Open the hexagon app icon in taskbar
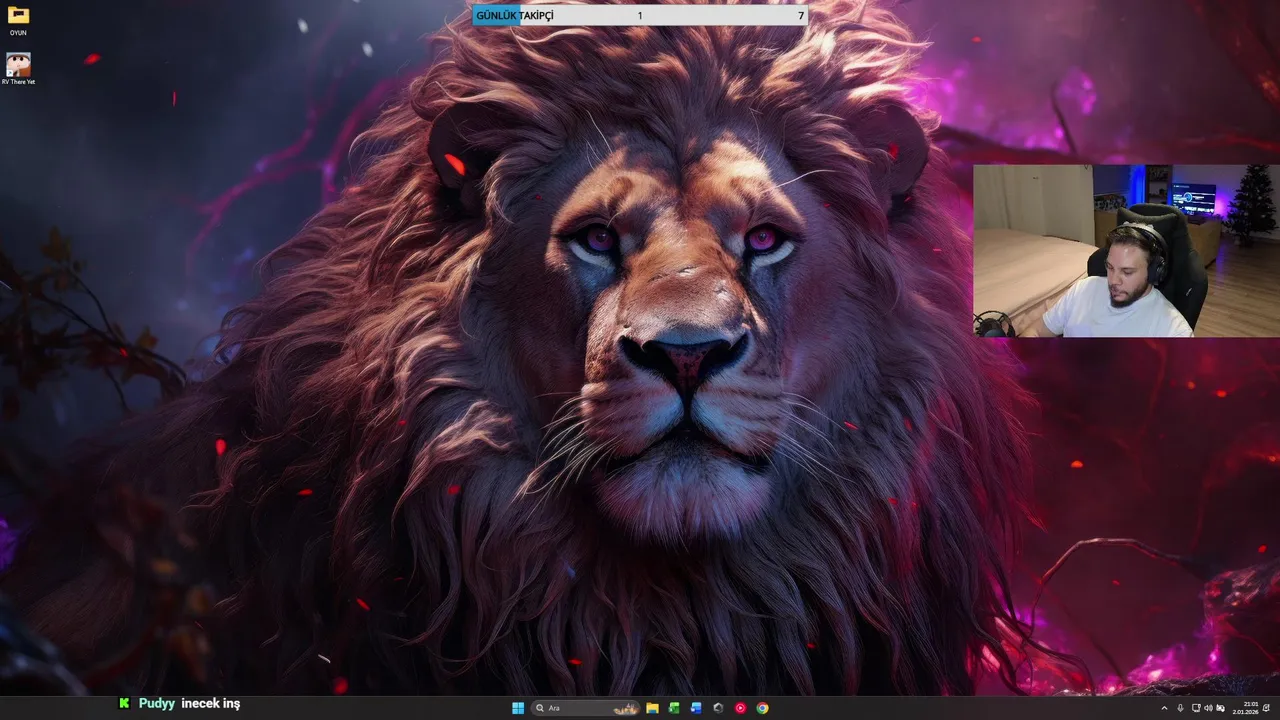Image resolution: width=1280 pixels, height=720 pixels. click(718, 708)
